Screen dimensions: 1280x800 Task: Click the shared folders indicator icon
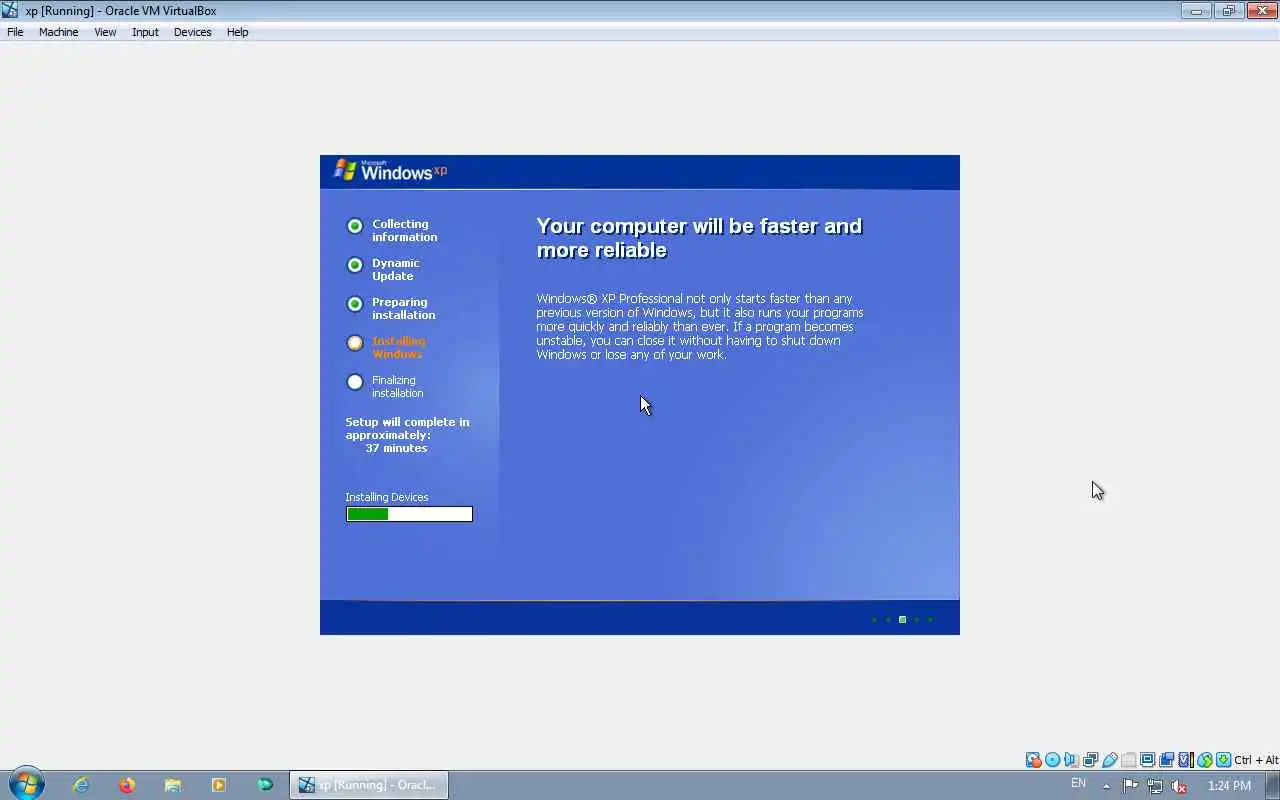(1129, 760)
